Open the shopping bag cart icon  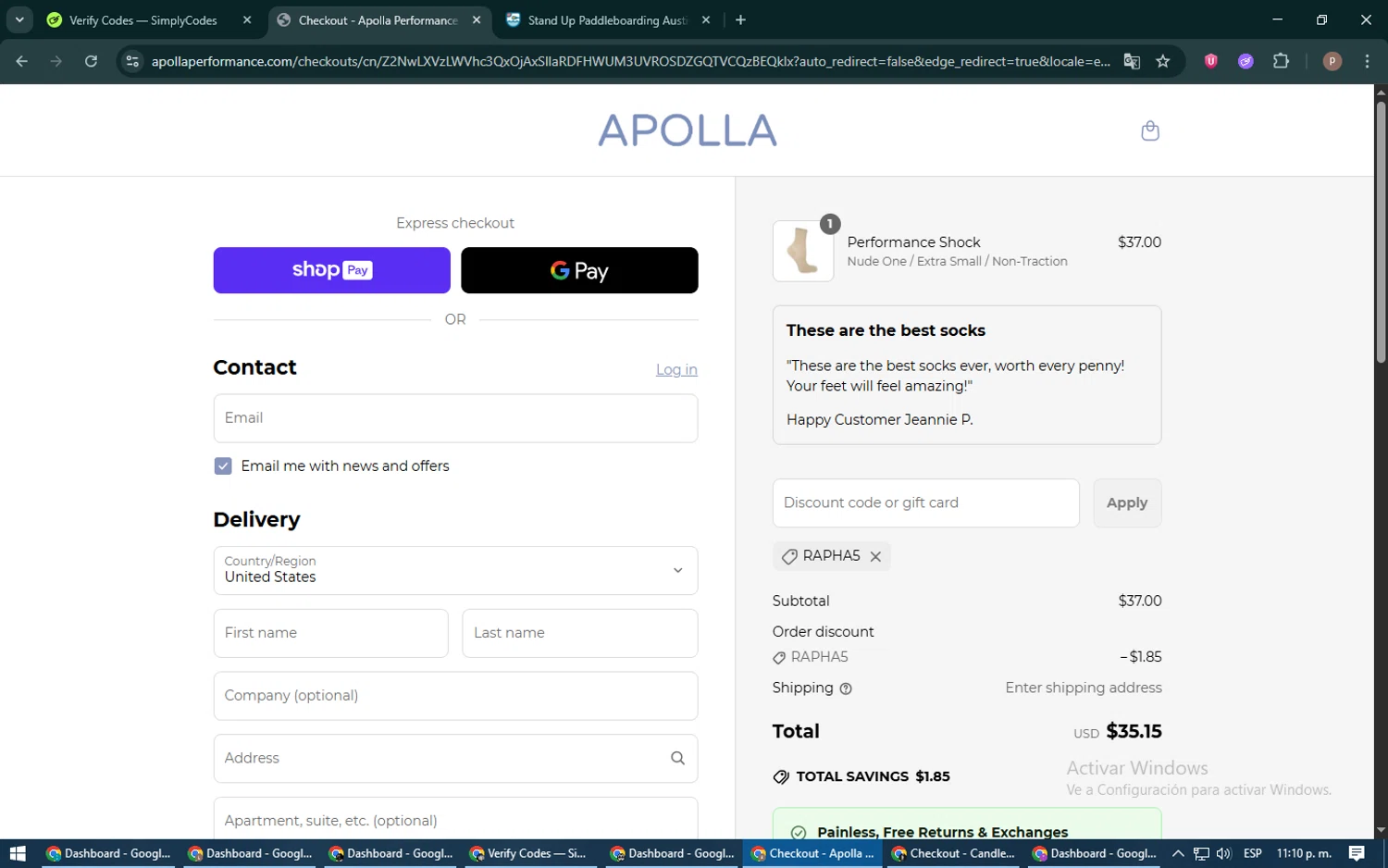(x=1150, y=130)
